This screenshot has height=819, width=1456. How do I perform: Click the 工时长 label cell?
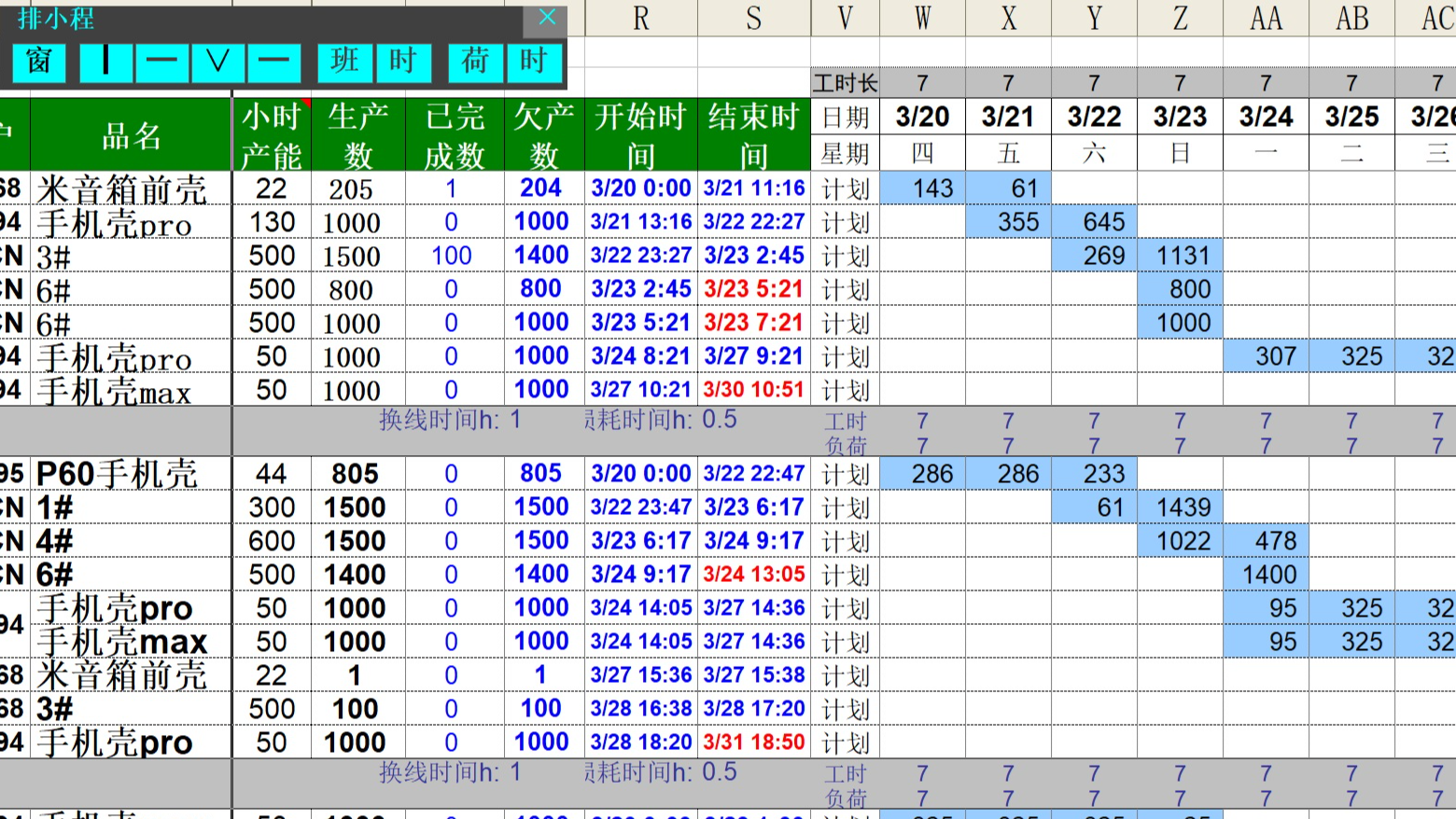(x=846, y=83)
